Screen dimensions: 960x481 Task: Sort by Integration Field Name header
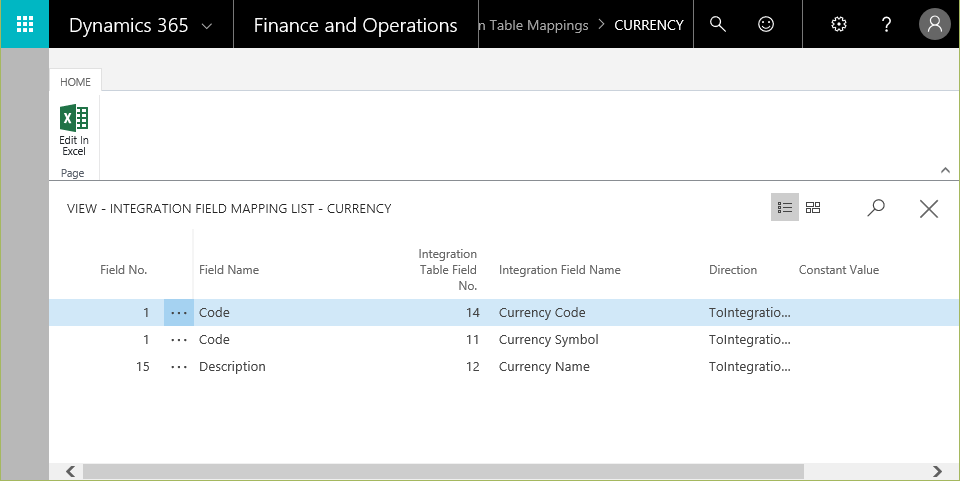click(560, 270)
